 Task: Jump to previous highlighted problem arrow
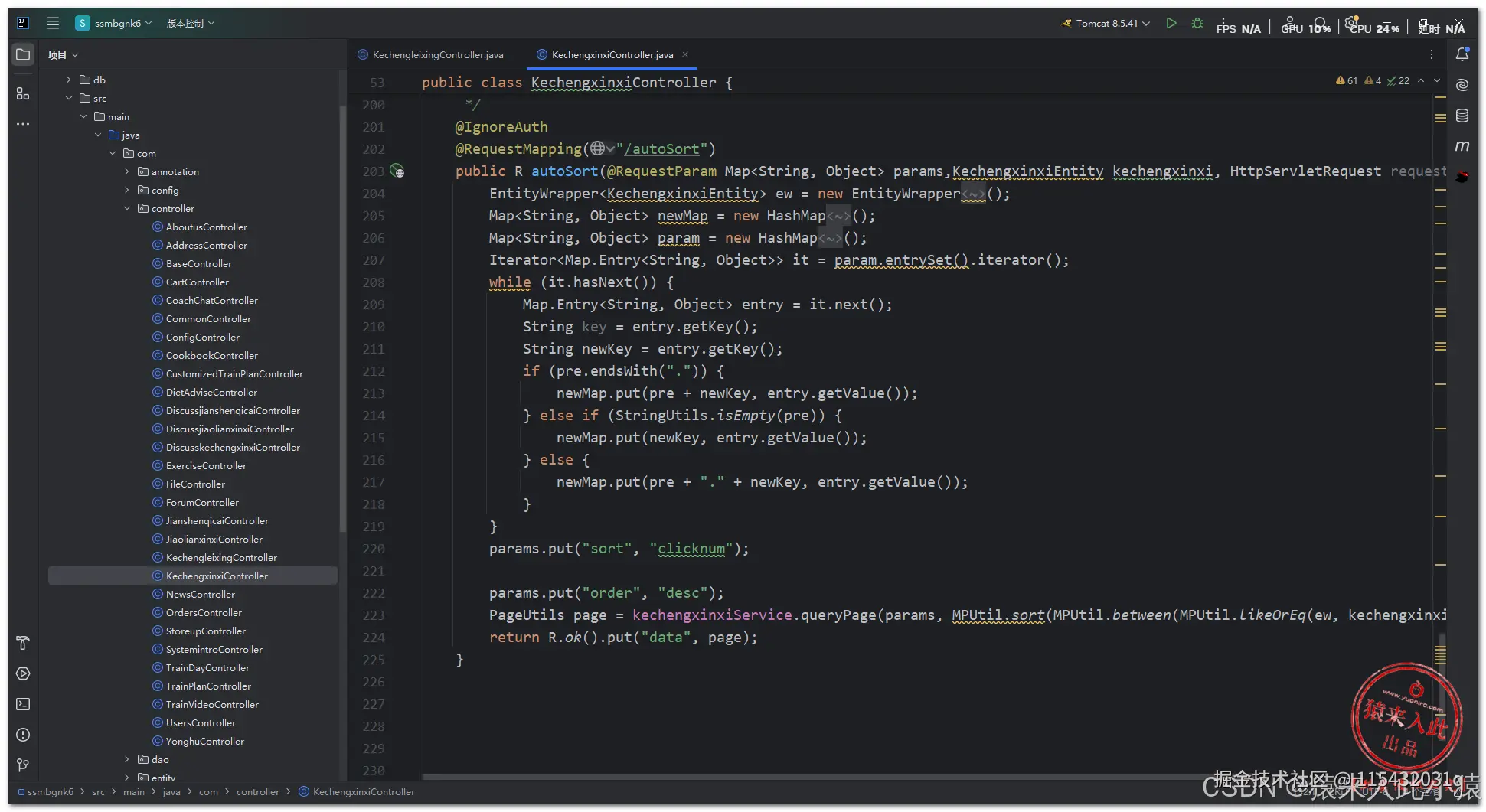point(1421,80)
